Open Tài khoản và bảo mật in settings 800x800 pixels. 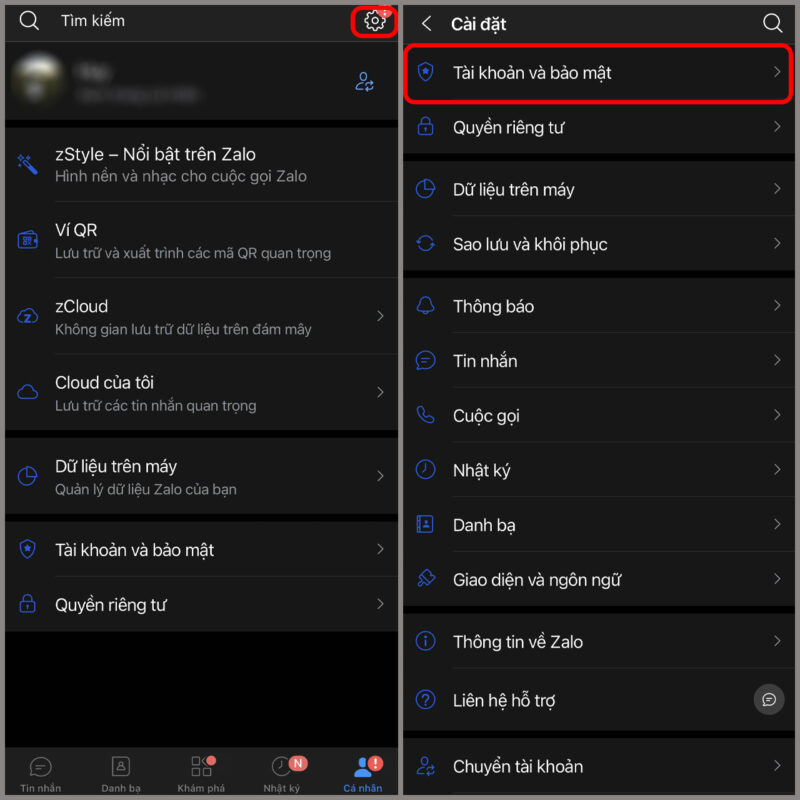(598, 73)
